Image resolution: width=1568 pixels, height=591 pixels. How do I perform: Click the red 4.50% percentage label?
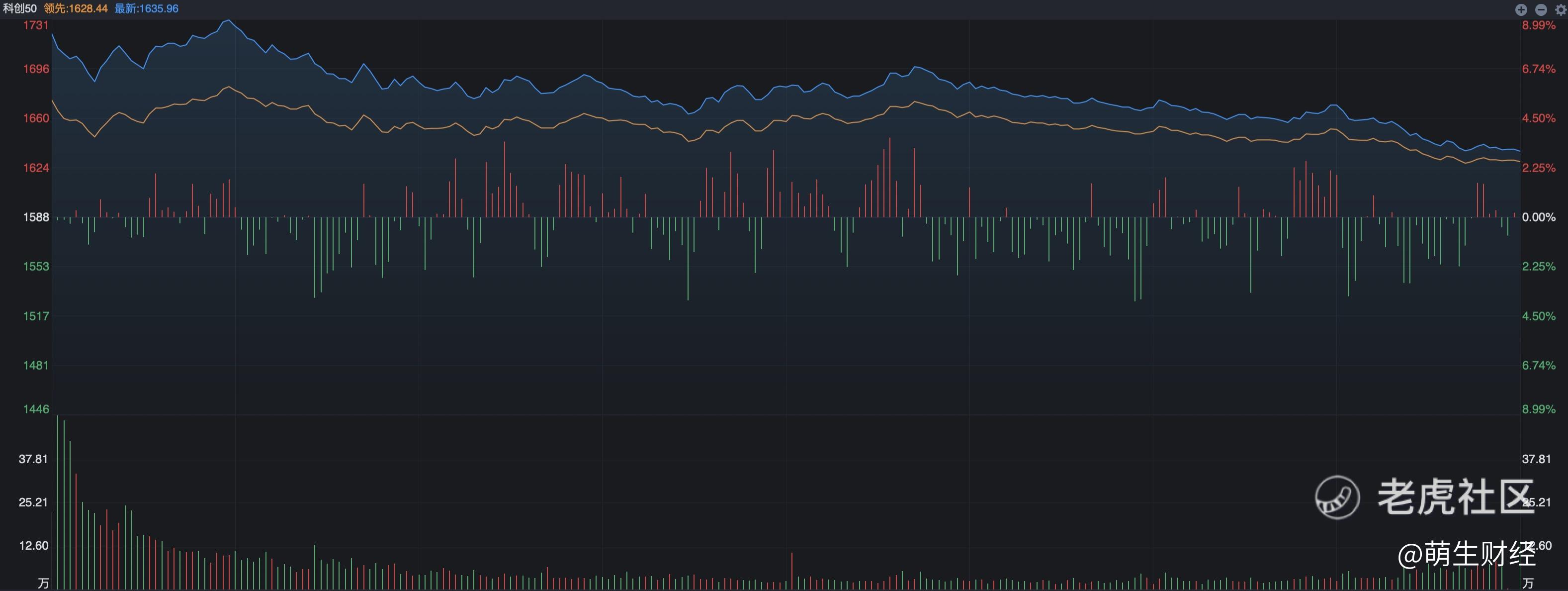1539,118
